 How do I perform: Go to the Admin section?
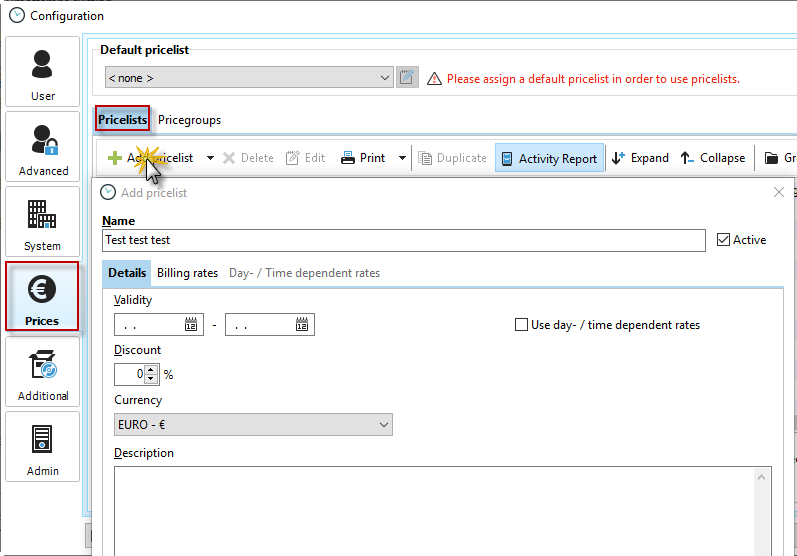tap(43, 447)
